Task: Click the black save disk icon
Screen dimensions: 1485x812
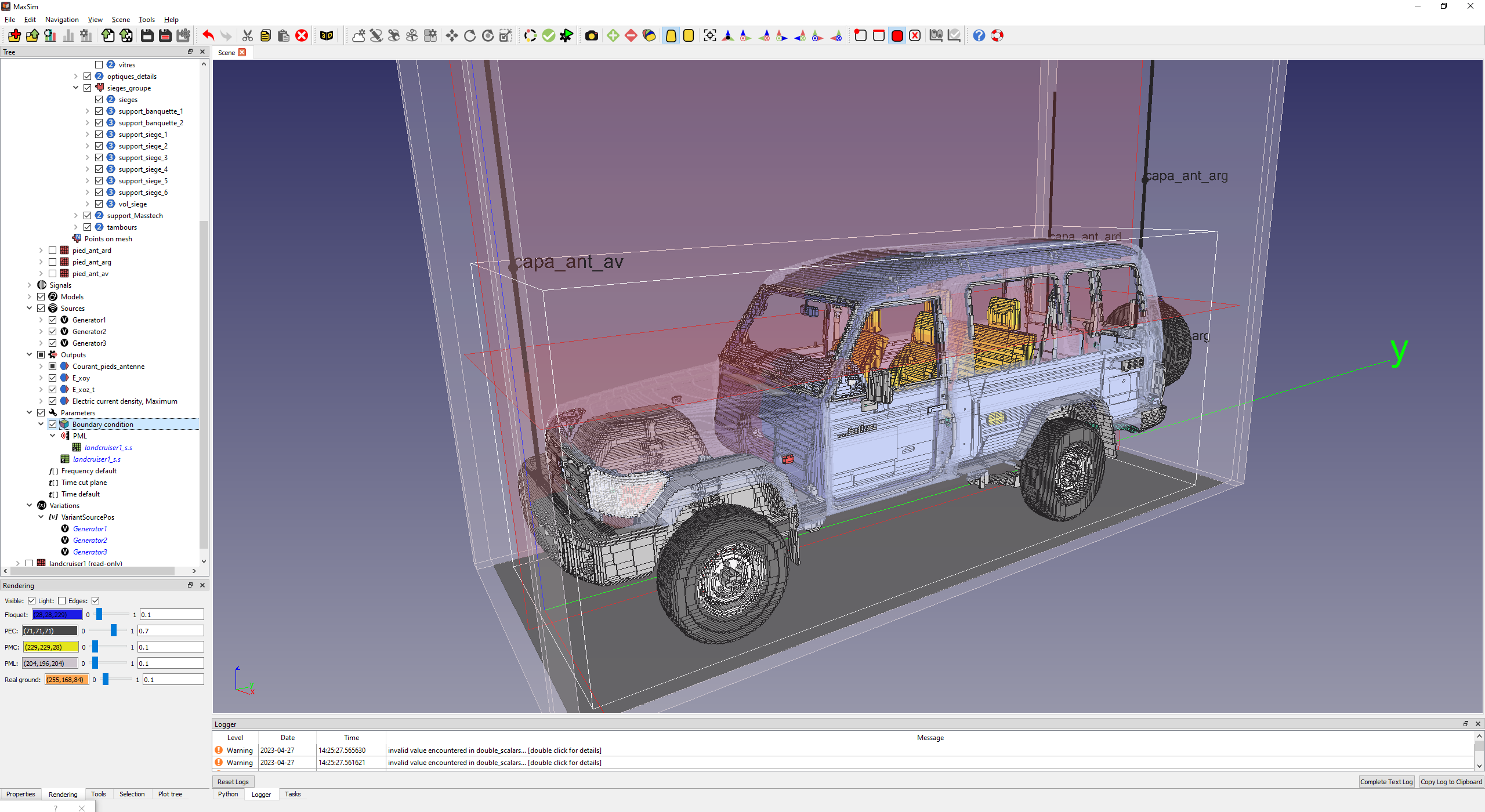Action: click(x=147, y=36)
